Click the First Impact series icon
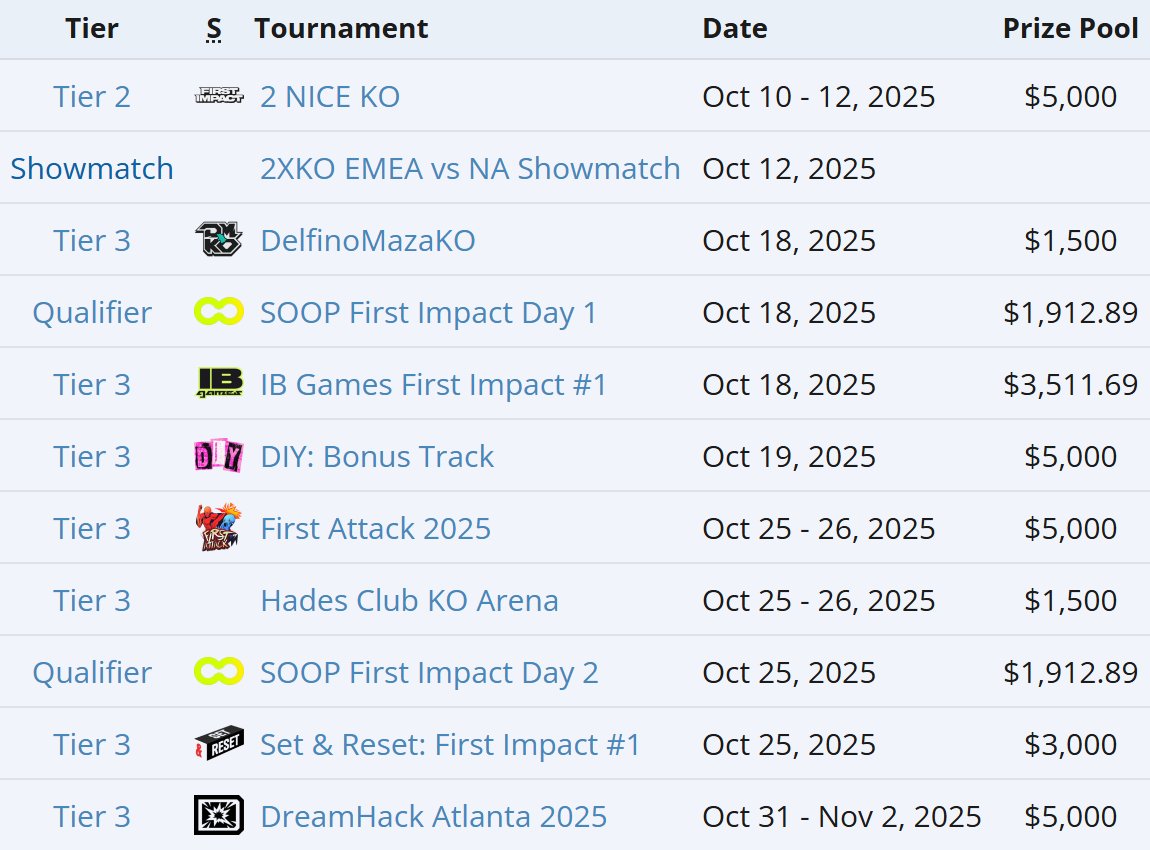 pos(219,95)
